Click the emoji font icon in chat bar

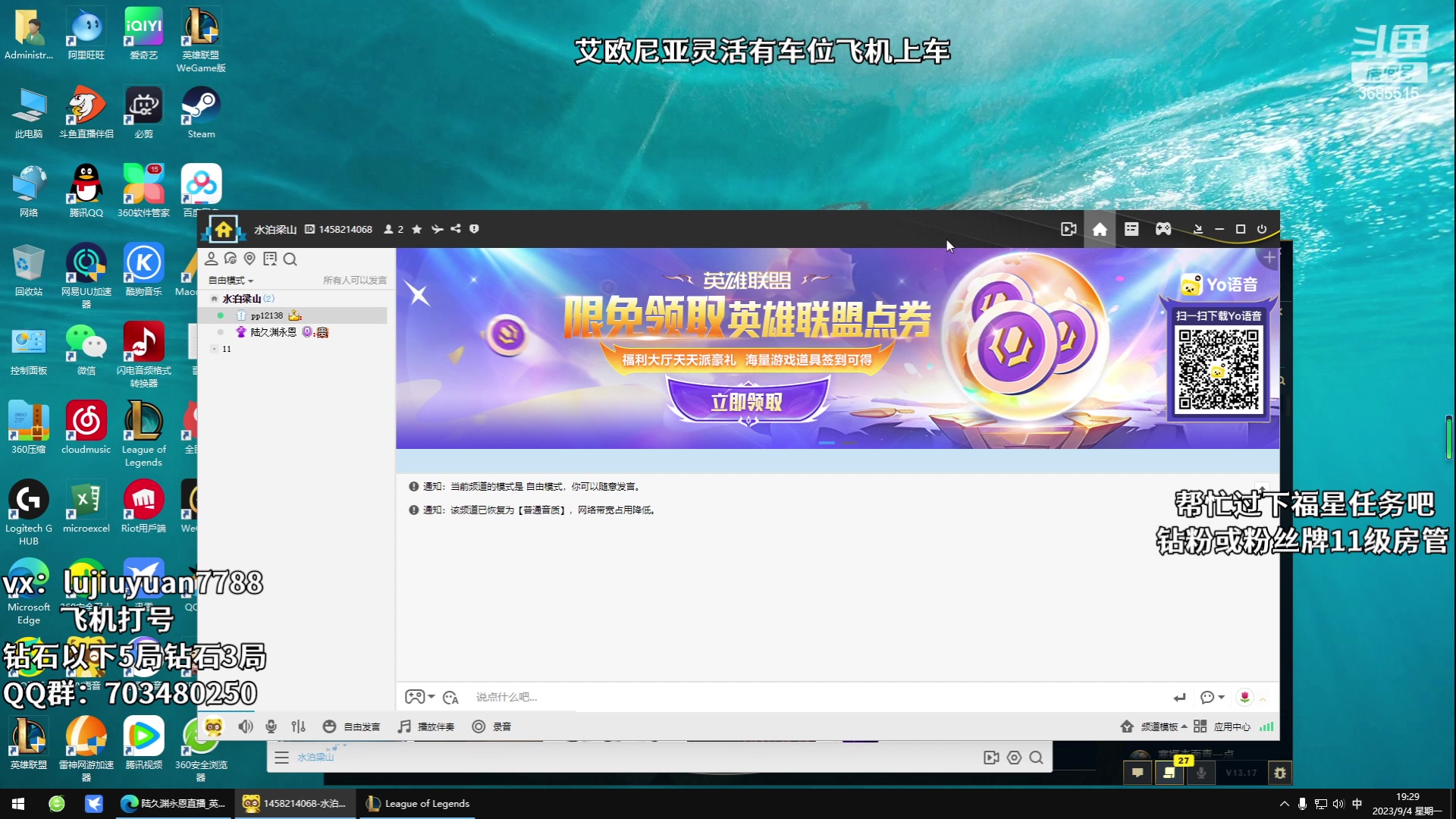(x=451, y=698)
